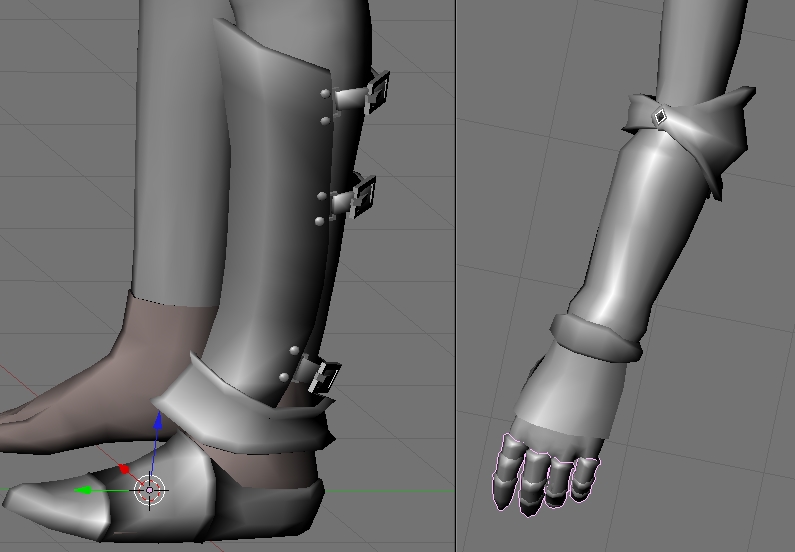795x552 pixels.
Task: Click the bottom buckle near the ankle
Action: pyautogui.click(x=324, y=377)
